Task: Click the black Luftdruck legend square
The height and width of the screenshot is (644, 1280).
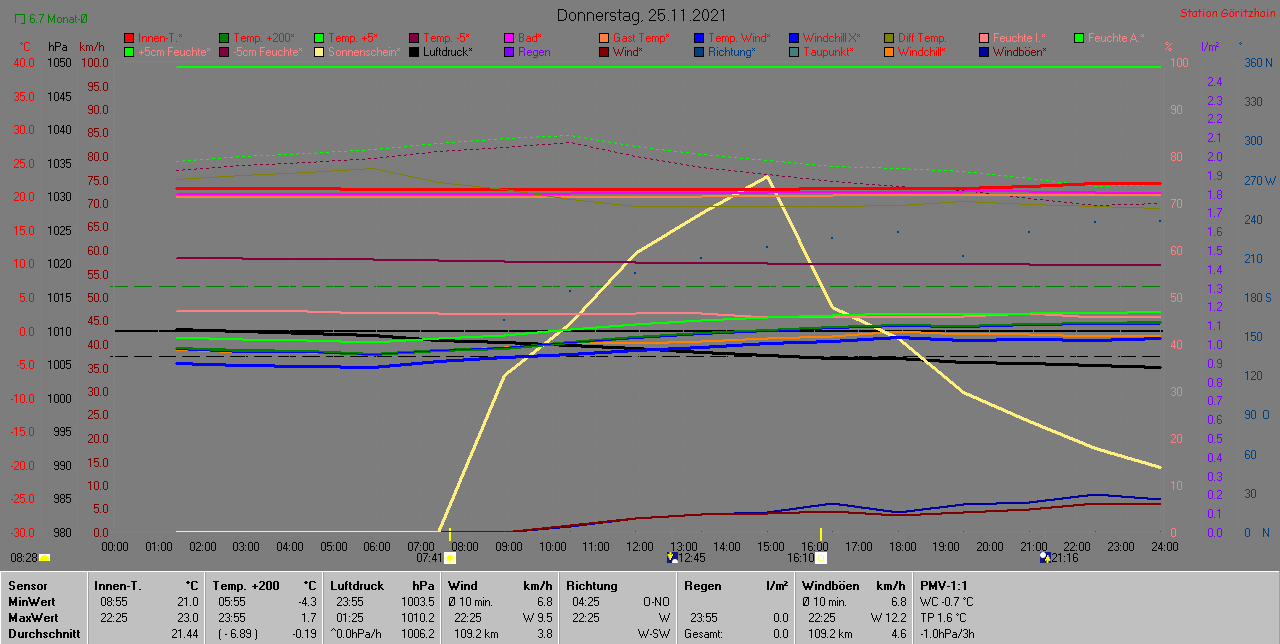Action: click(x=414, y=52)
